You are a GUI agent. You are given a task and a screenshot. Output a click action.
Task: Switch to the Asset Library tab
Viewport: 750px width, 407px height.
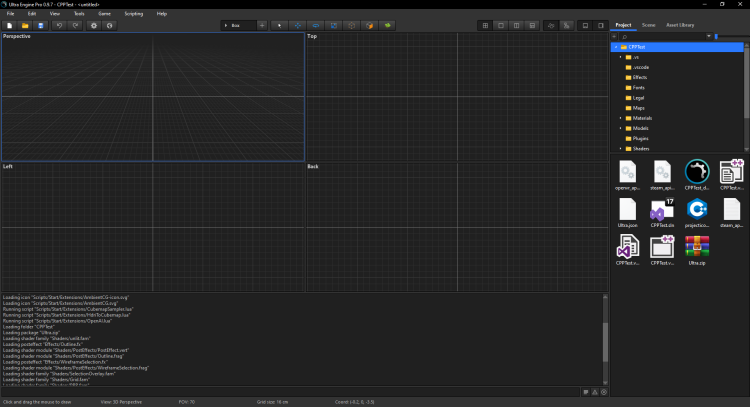pyautogui.click(x=680, y=24)
